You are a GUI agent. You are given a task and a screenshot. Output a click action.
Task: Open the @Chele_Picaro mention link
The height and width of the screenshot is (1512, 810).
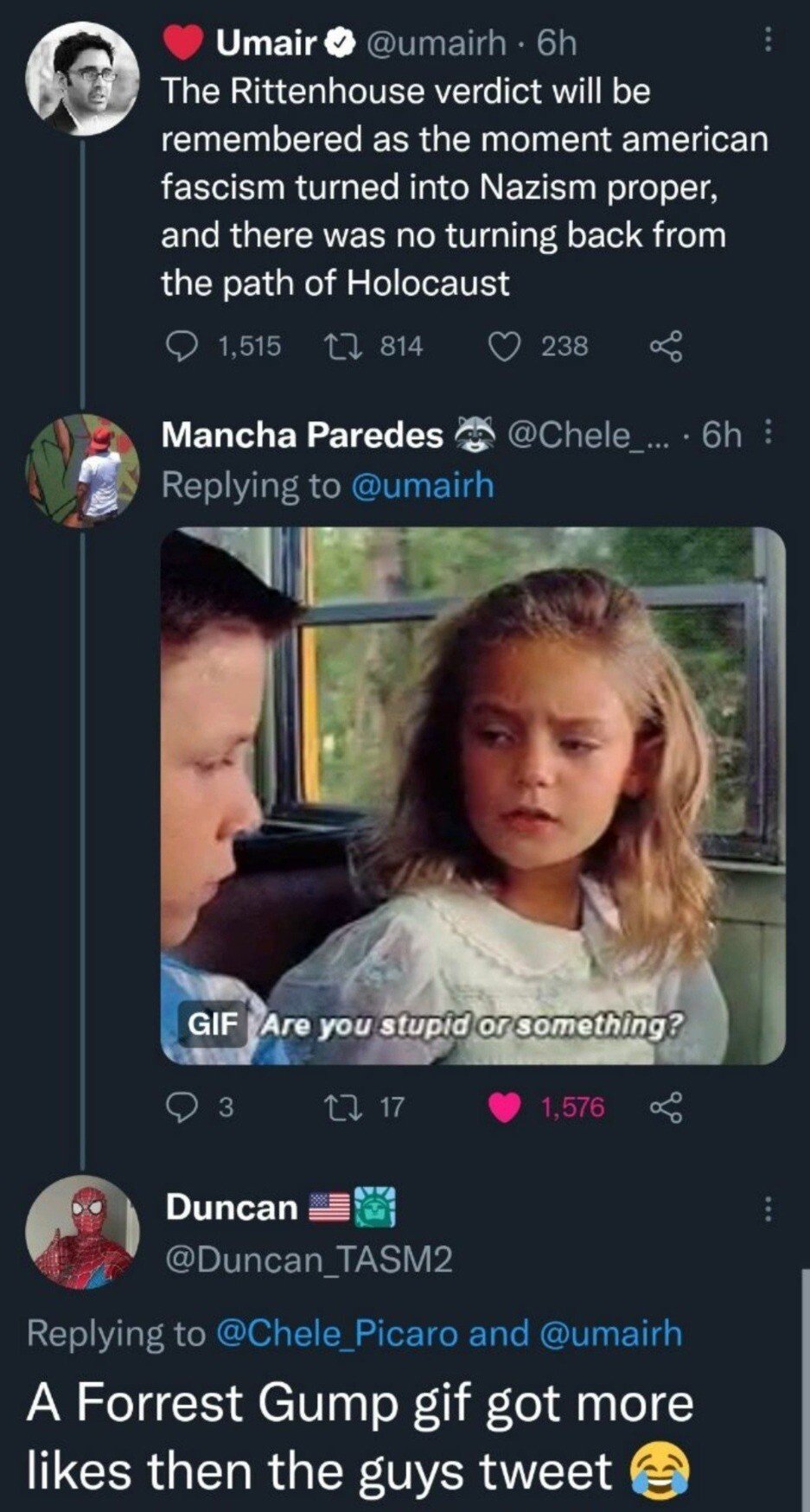[335, 1333]
